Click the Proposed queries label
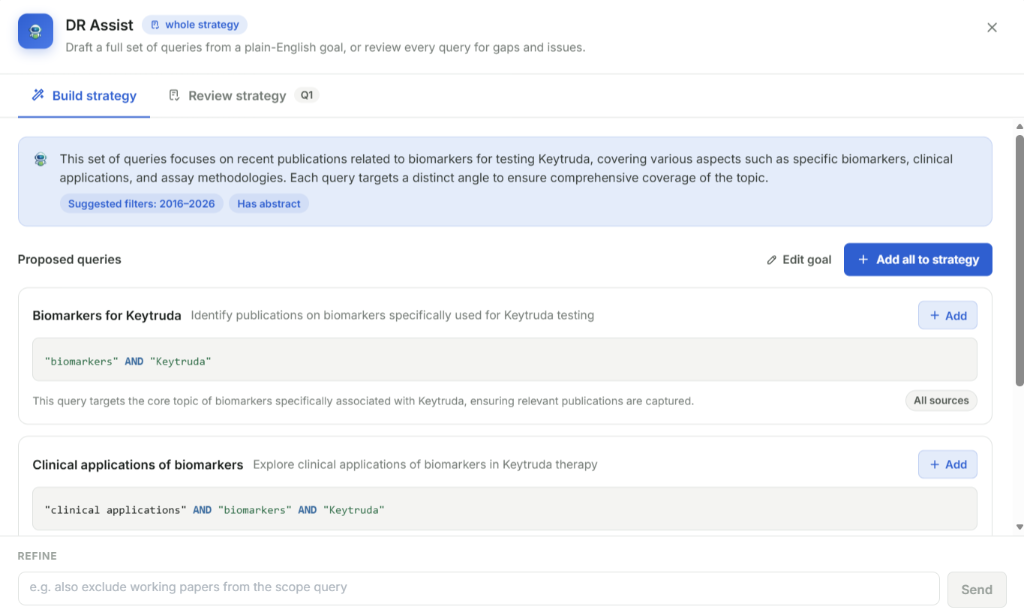This screenshot has width=1024, height=615. tap(69, 260)
